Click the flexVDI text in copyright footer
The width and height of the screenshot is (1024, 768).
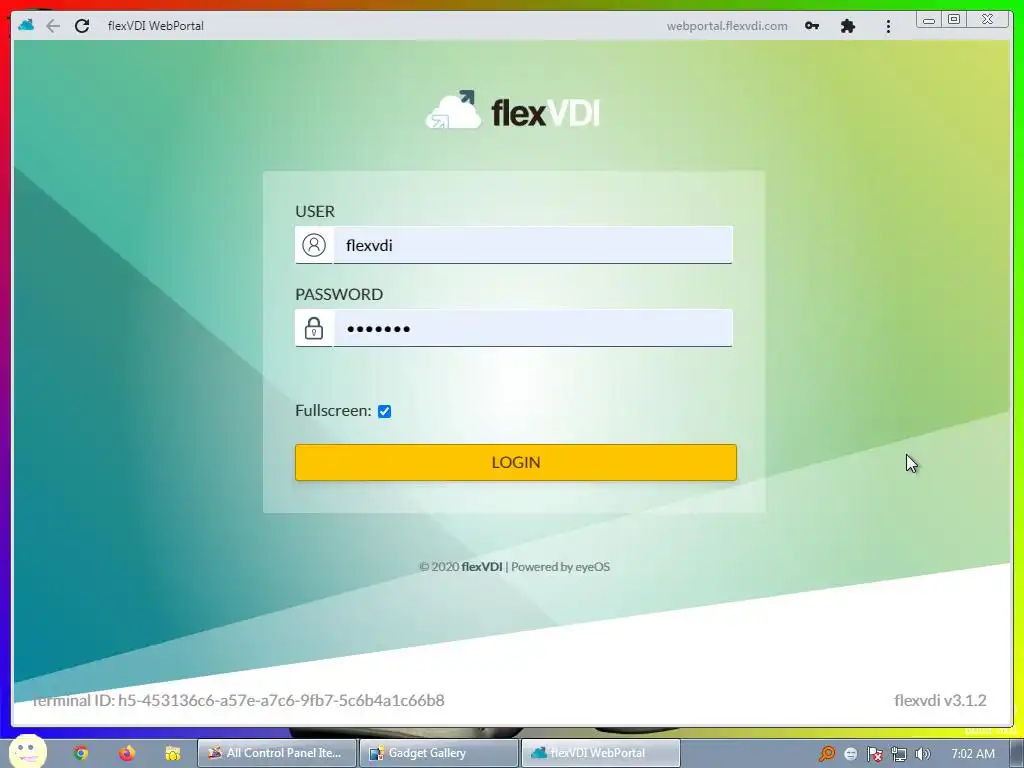click(x=482, y=567)
